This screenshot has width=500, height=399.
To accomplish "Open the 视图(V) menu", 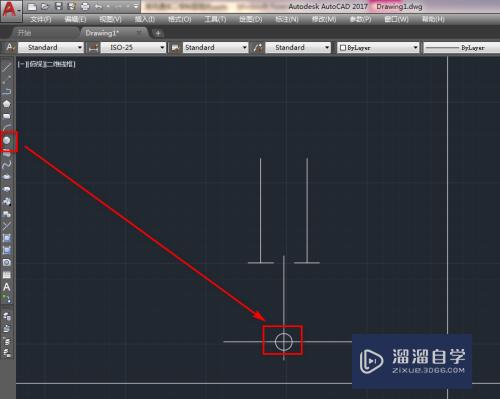I will (x=111, y=19).
